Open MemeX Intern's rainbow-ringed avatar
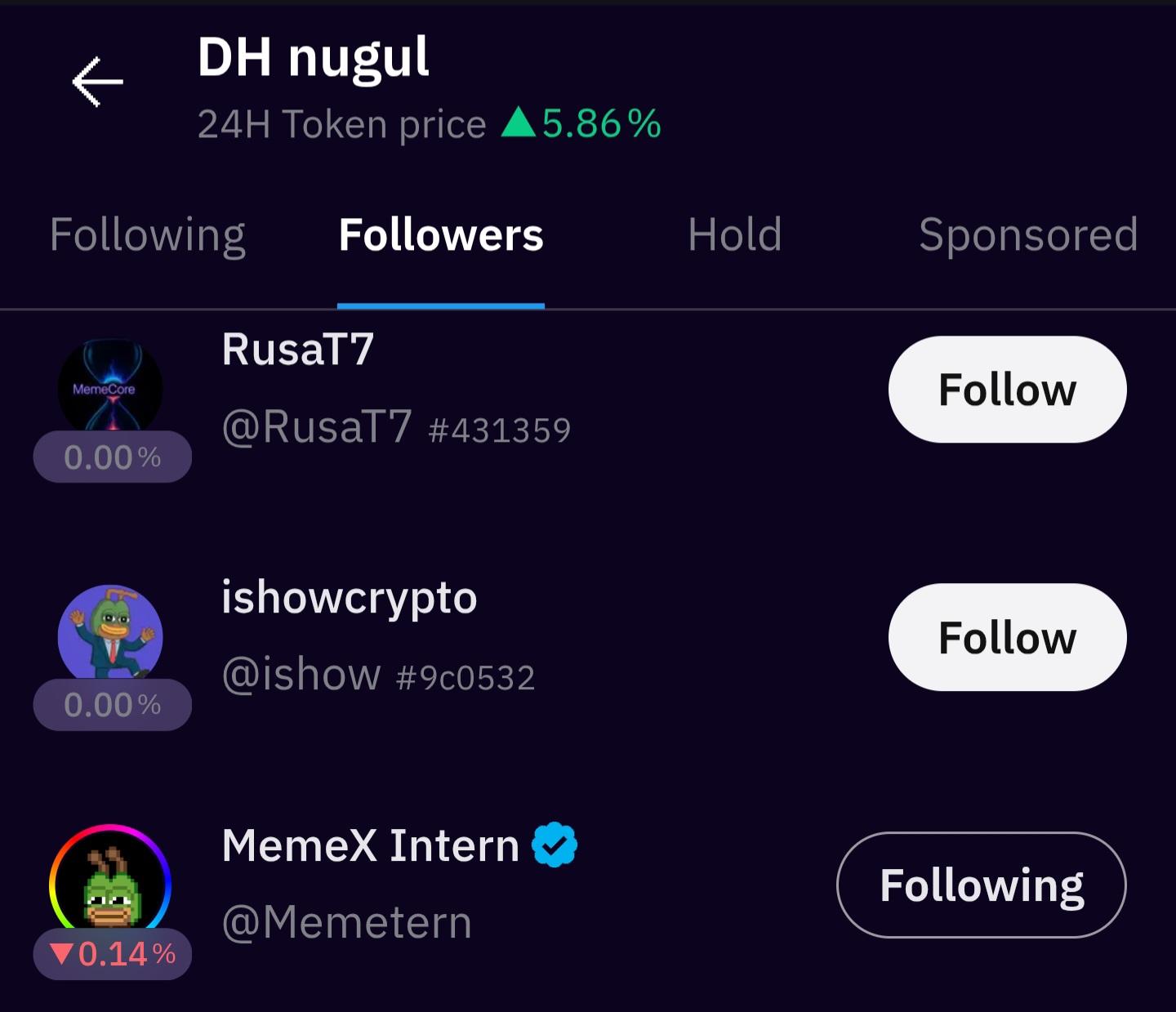Image resolution: width=1176 pixels, height=1012 pixels. click(x=110, y=880)
